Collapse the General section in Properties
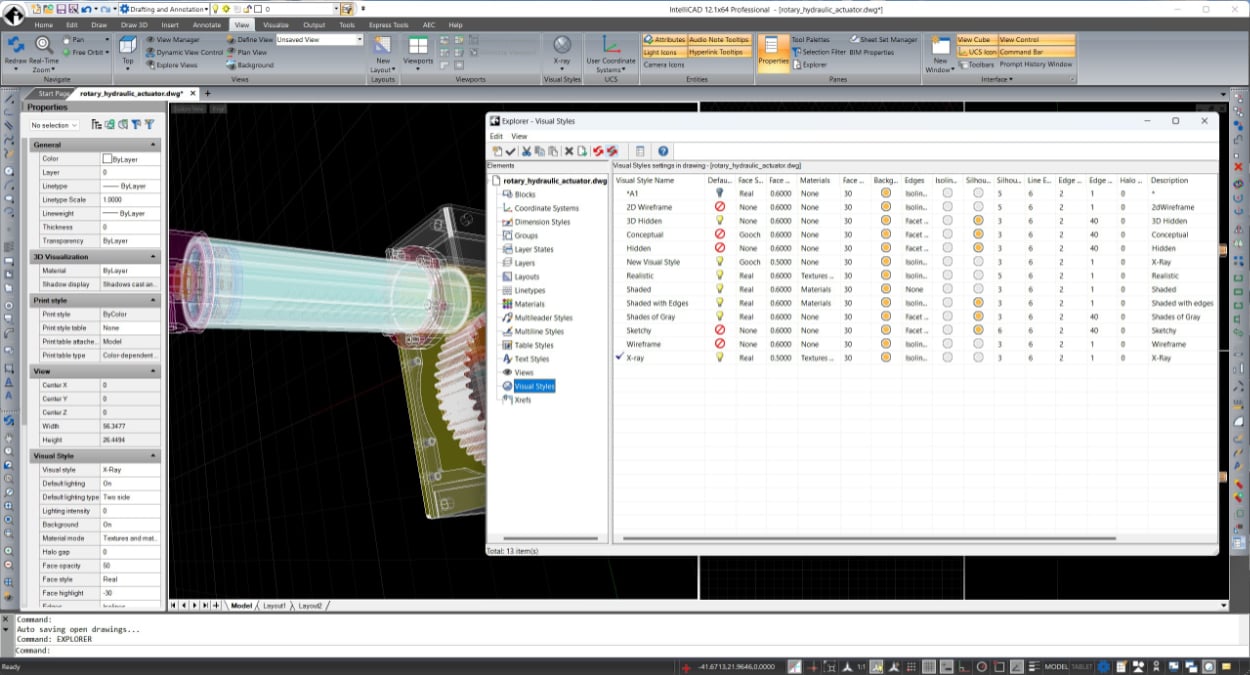The height and width of the screenshot is (675, 1250). click(x=153, y=145)
